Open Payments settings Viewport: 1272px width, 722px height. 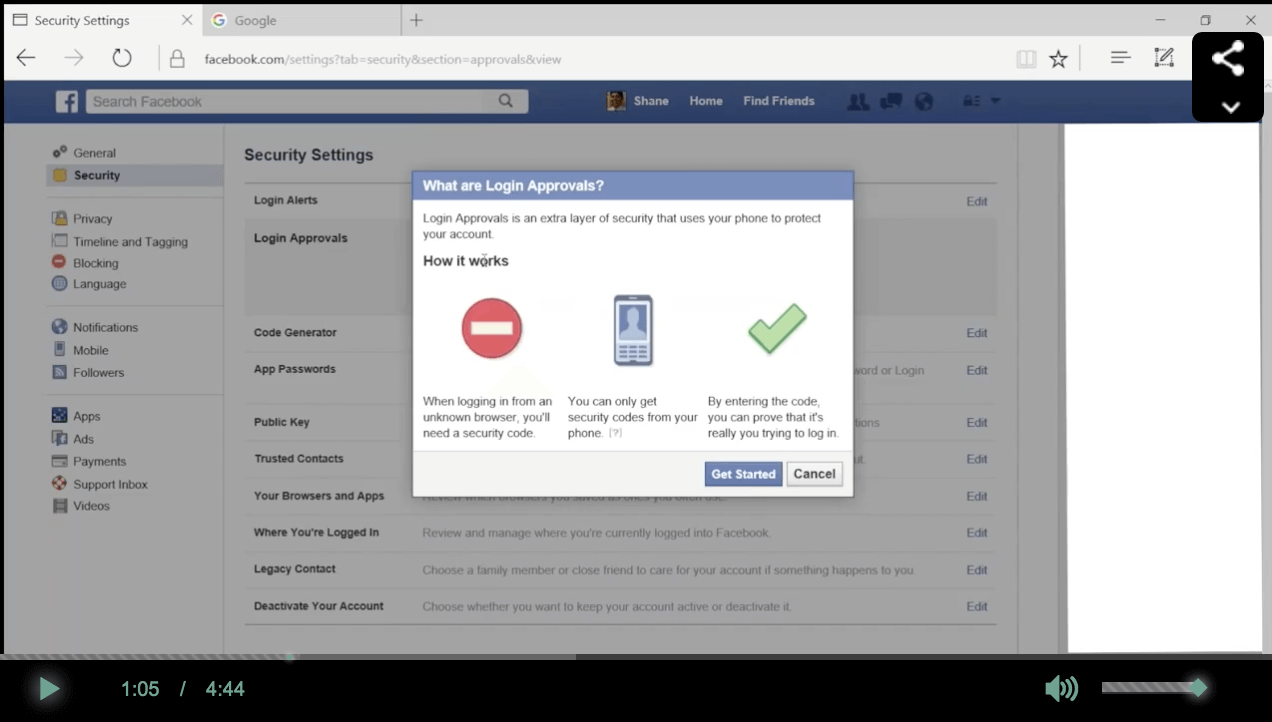[x=99, y=462]
